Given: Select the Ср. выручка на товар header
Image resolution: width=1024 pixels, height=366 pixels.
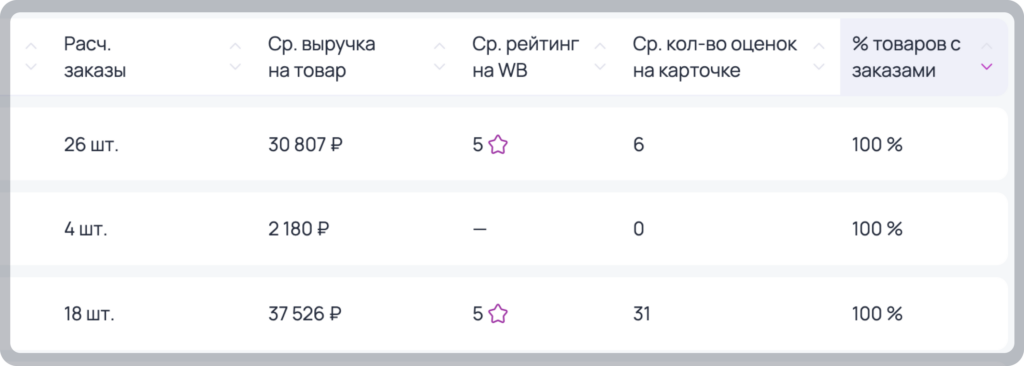Looking at the screenshot, I should pyautogui.click(x=322, y=58).
